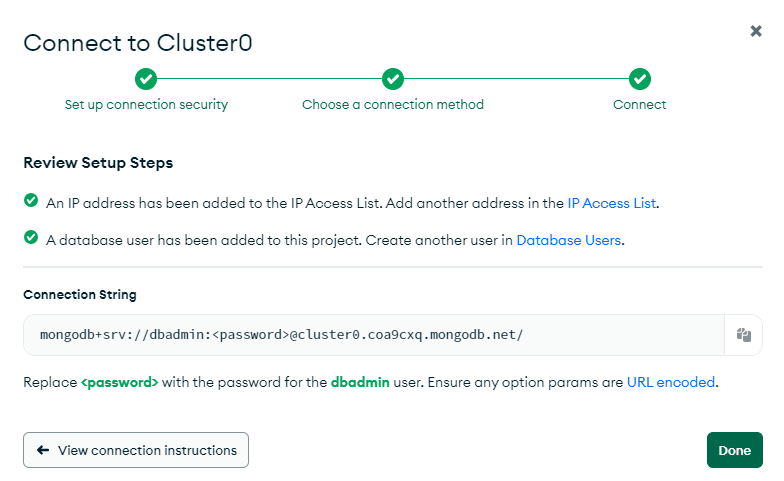The height and width of the screenshot is (481, 784).
Task: Click the green check beside IP address message
Action: (x=31, y=200)
